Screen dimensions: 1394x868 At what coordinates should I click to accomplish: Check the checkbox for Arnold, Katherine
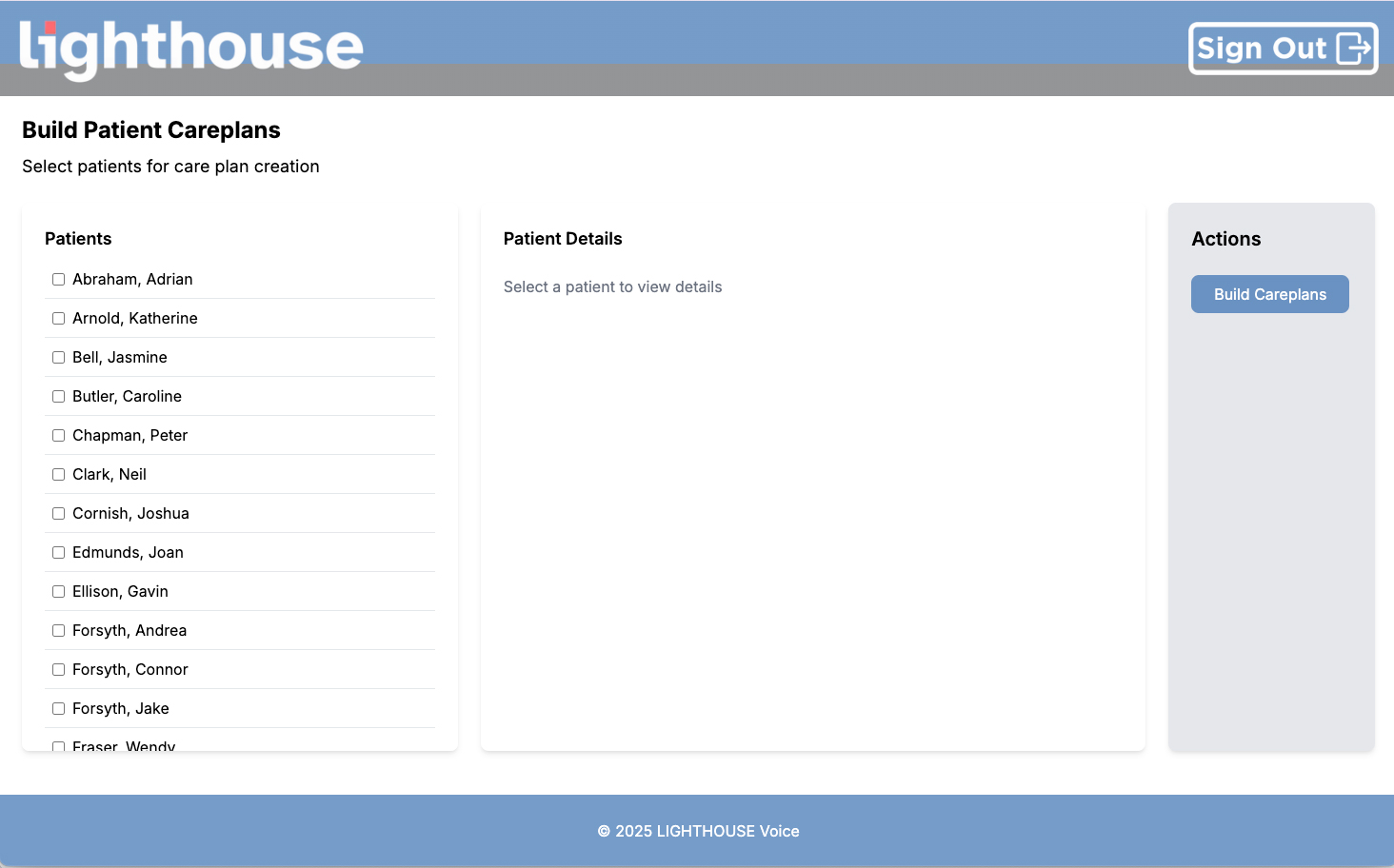pyautogui.click(x=58, y=318)
